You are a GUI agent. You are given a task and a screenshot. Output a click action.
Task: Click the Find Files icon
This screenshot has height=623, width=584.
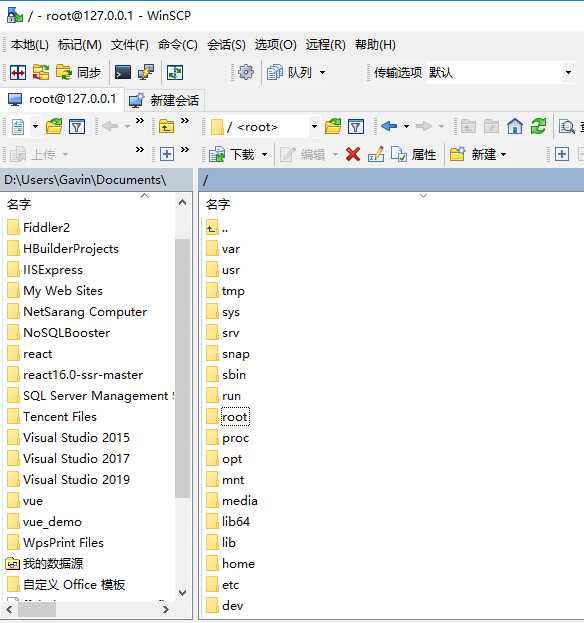(x=567, y=127)
